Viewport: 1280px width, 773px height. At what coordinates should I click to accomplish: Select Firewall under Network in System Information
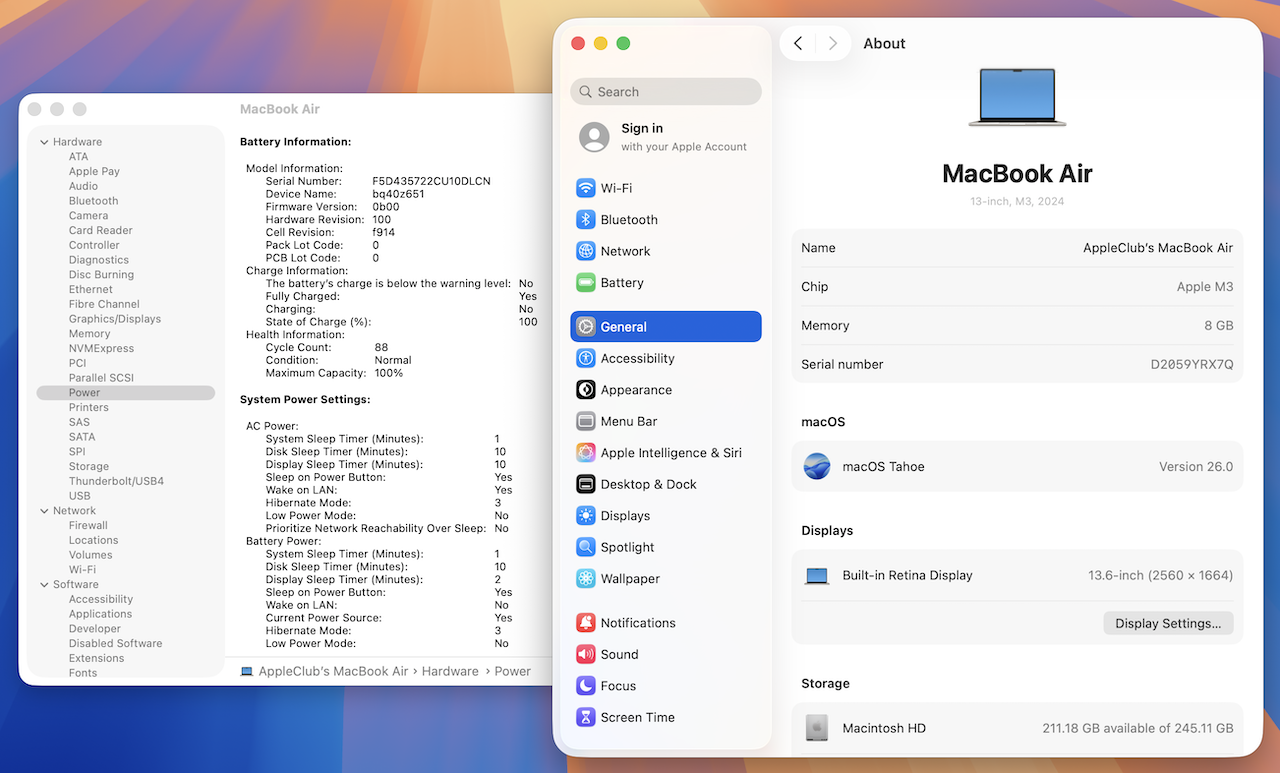pos(88,525)
